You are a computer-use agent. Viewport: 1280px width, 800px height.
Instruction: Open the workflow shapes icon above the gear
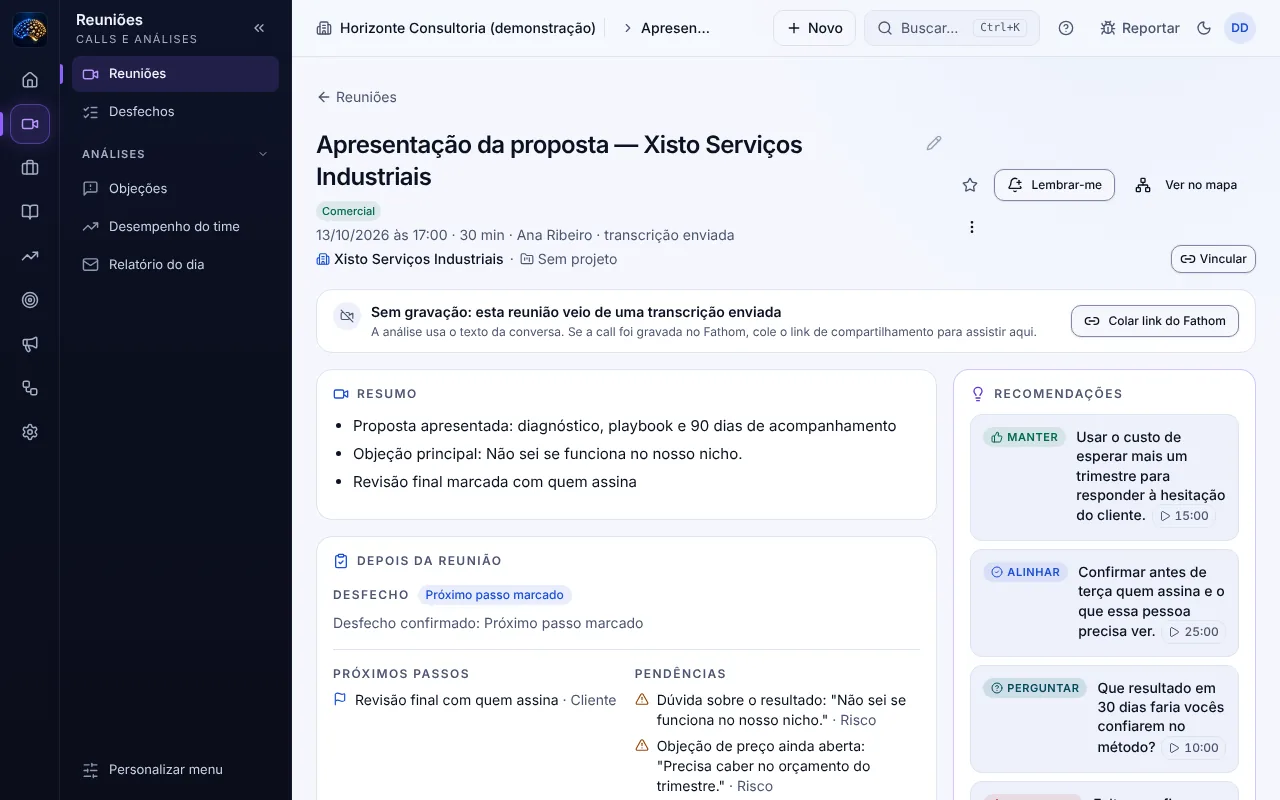pos(30,388)
